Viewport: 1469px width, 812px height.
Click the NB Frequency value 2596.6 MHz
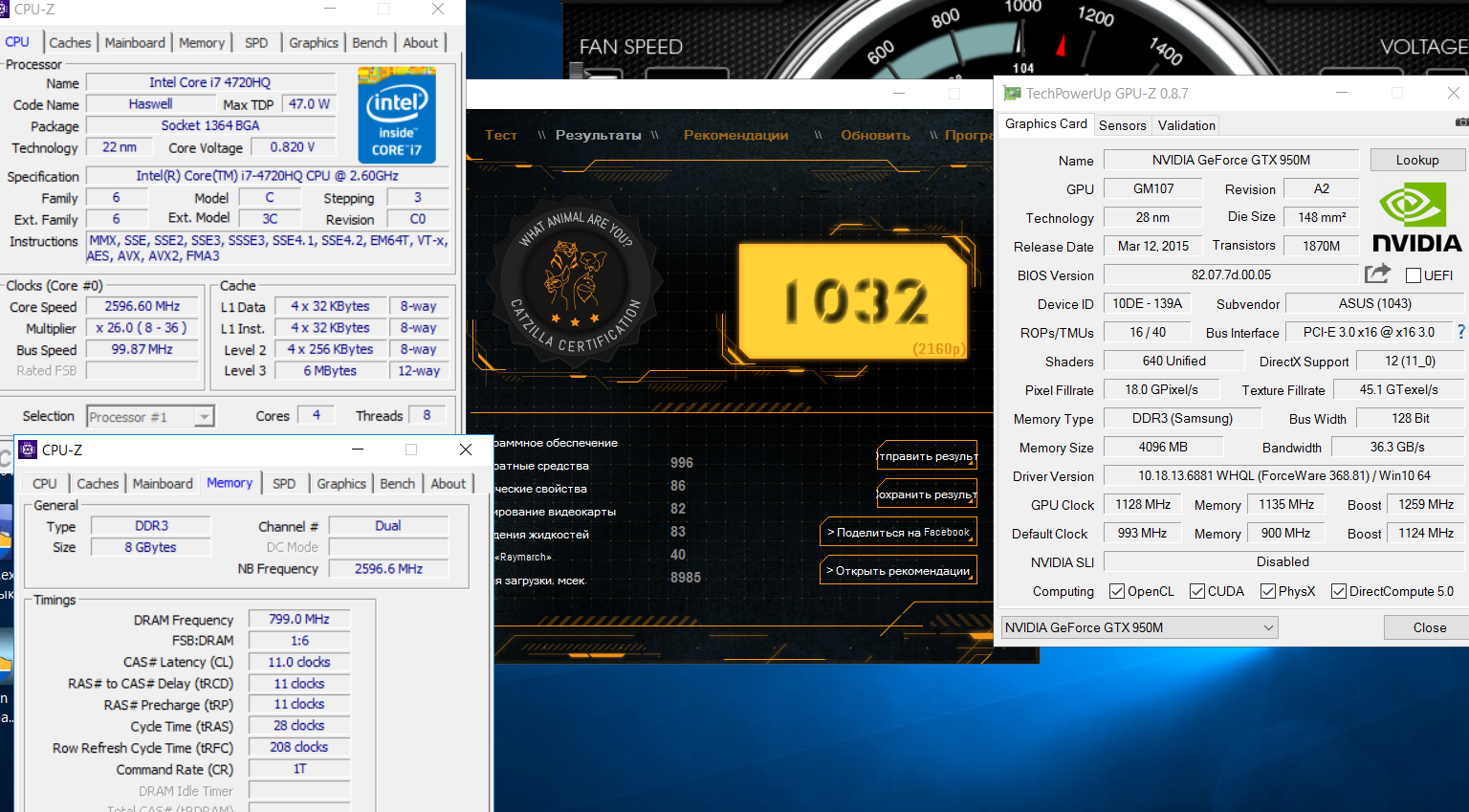388,569
